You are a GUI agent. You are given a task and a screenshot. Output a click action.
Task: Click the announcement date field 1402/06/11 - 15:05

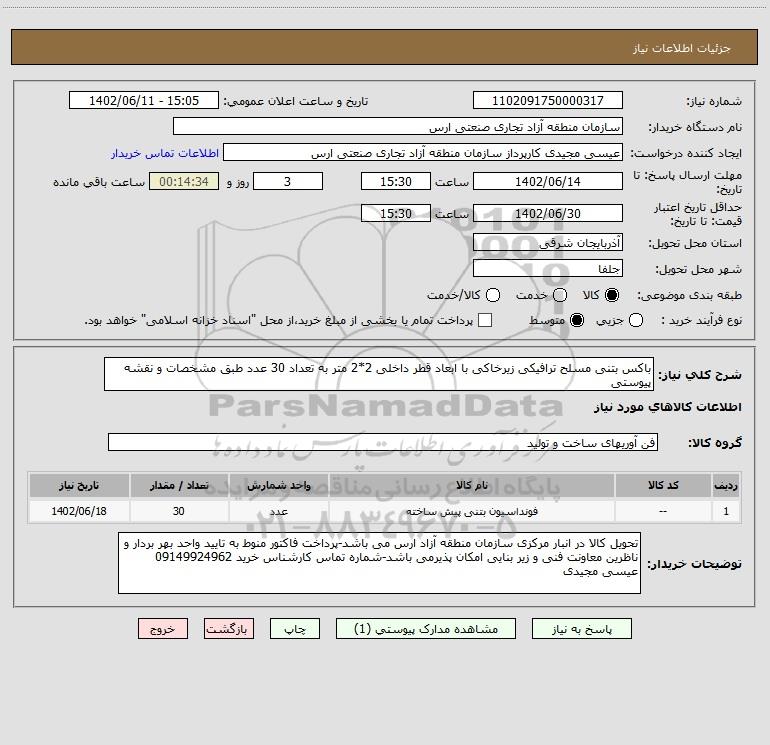pos(144,101)
